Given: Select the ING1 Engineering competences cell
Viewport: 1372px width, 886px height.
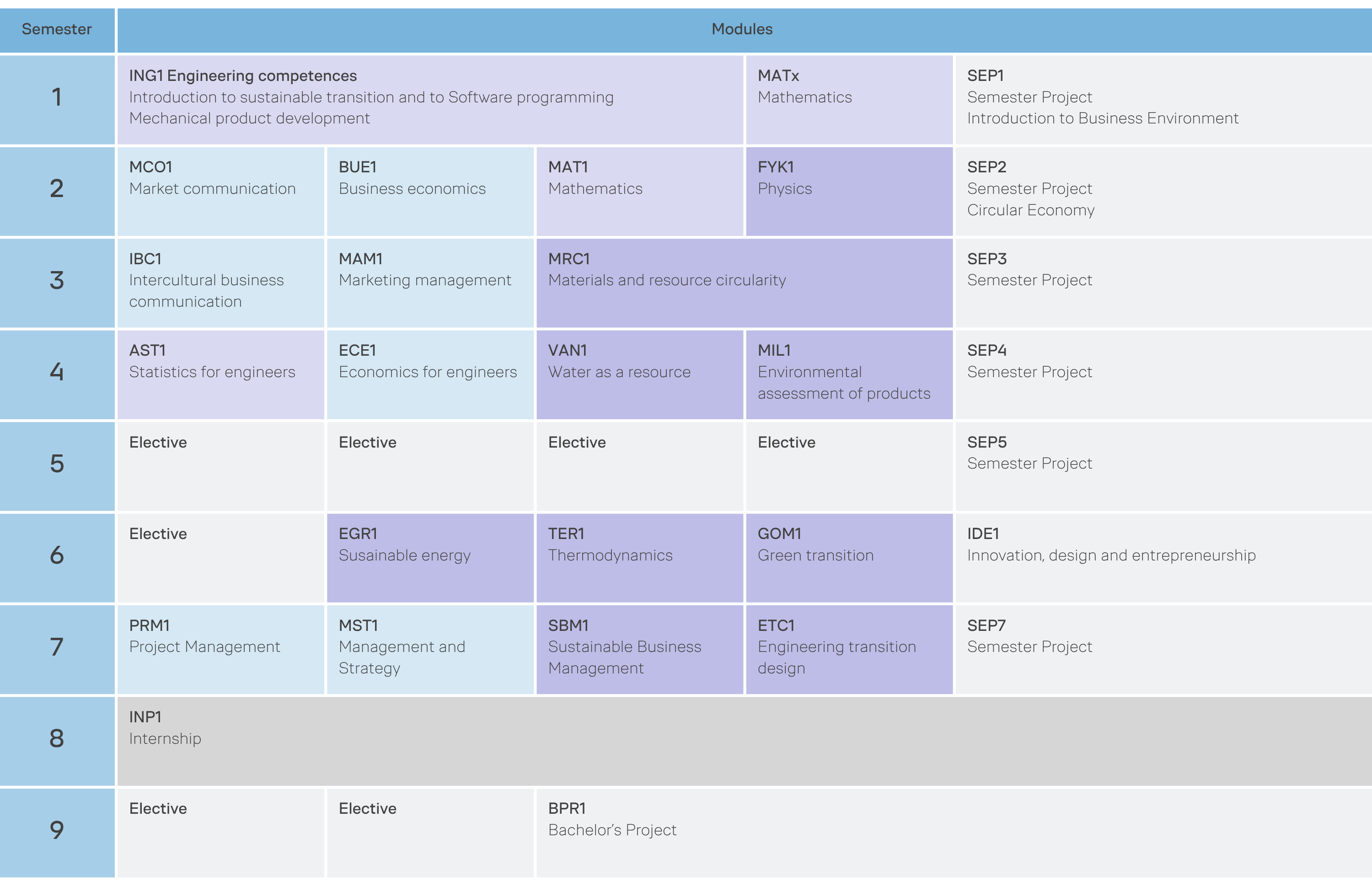Looking at the screenshot, I should click(x=430, y=100).
